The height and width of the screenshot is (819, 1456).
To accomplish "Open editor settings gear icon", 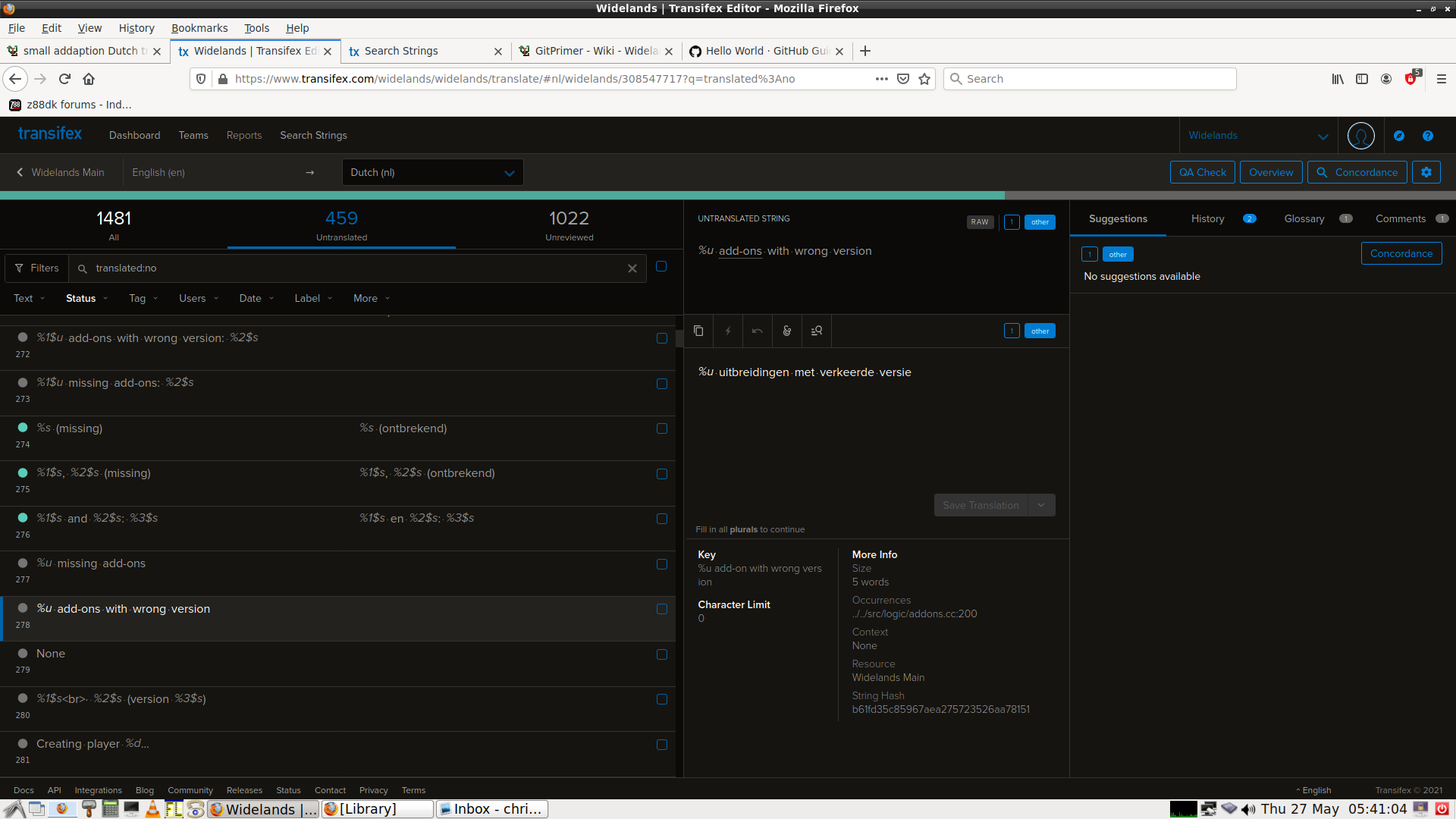I will point(1426,173).
